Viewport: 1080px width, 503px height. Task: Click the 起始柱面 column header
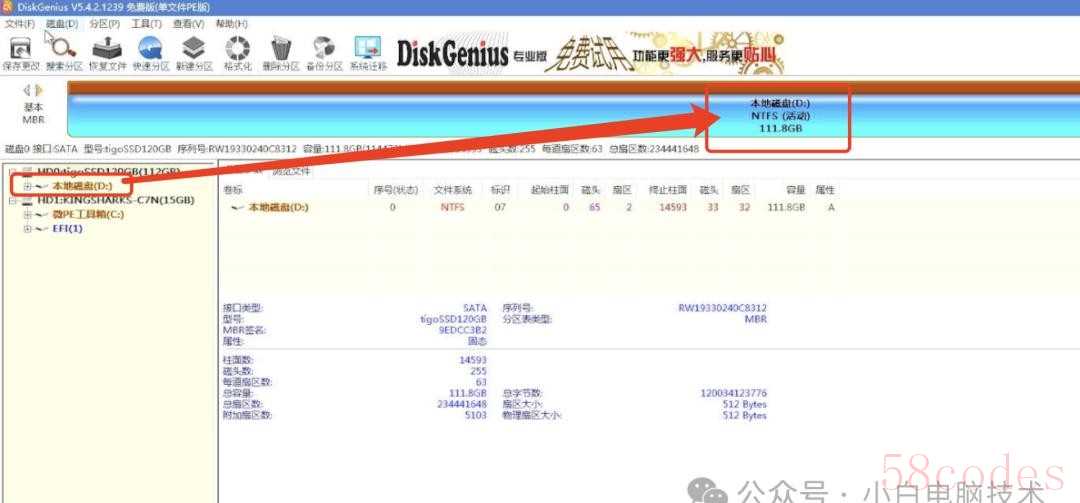pyautogui.click(x=550, y=189)
